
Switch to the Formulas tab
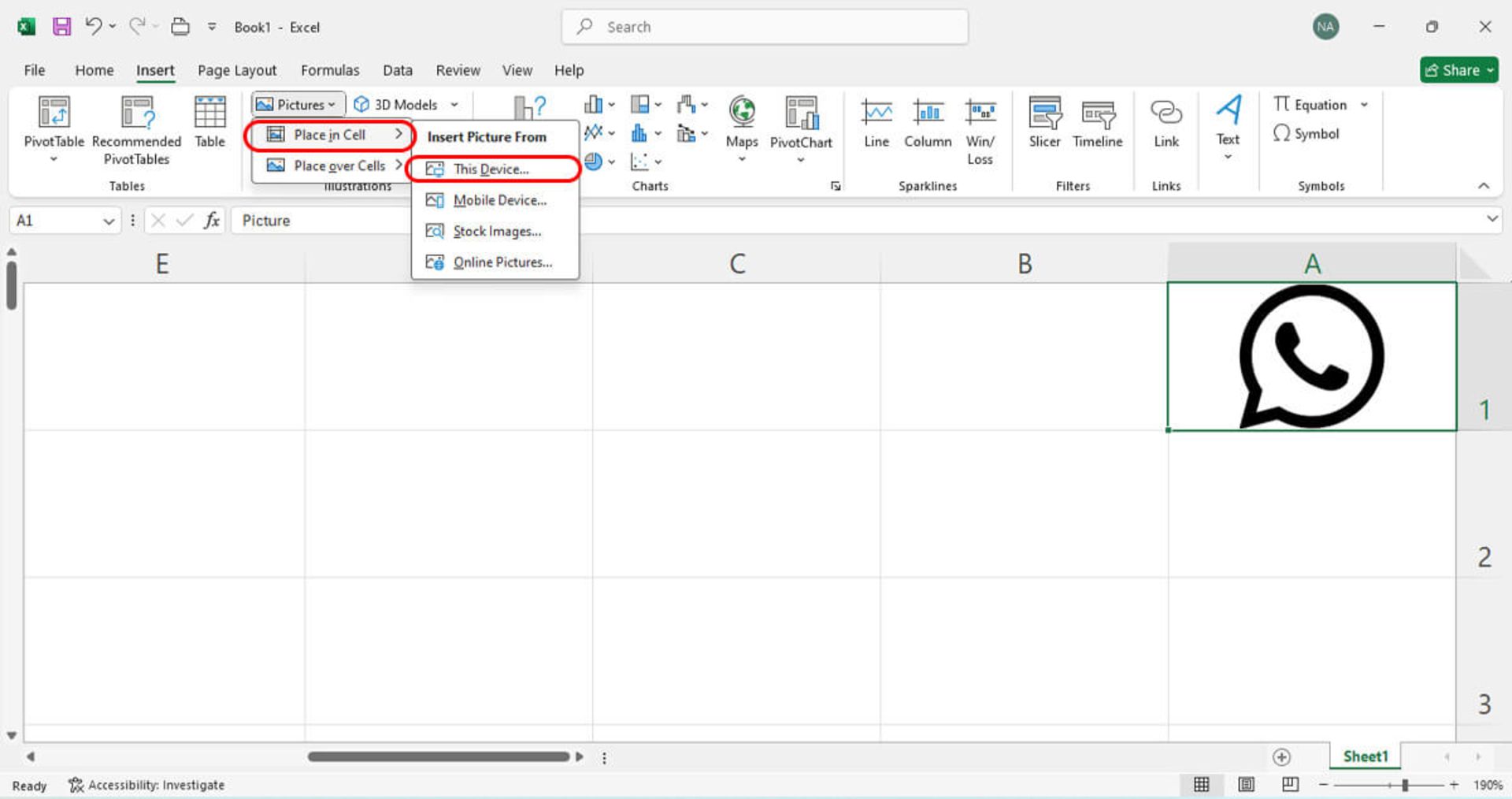pos(330,70)
